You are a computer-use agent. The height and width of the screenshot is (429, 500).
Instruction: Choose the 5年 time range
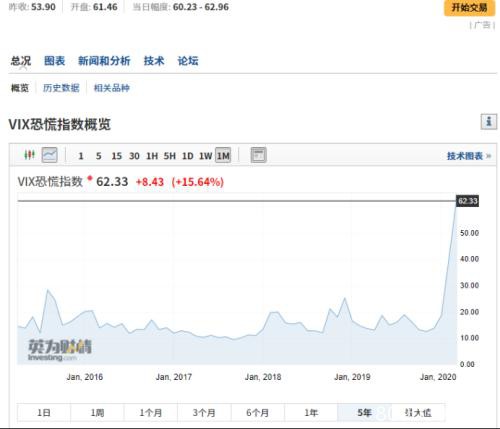pyautogui.click(x=364, y=413)
